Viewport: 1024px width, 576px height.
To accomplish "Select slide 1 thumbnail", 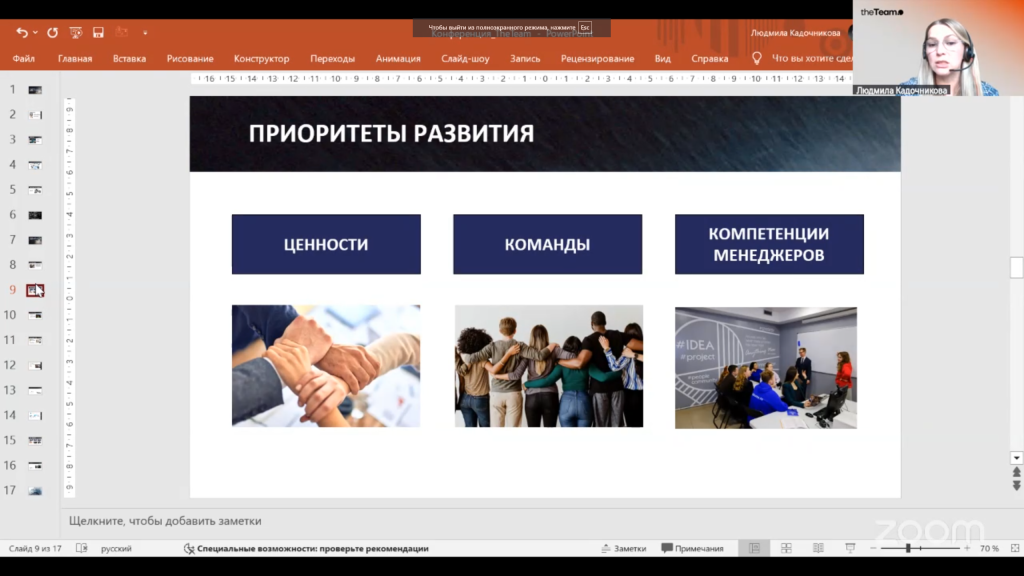I will [x=35, y=89].
